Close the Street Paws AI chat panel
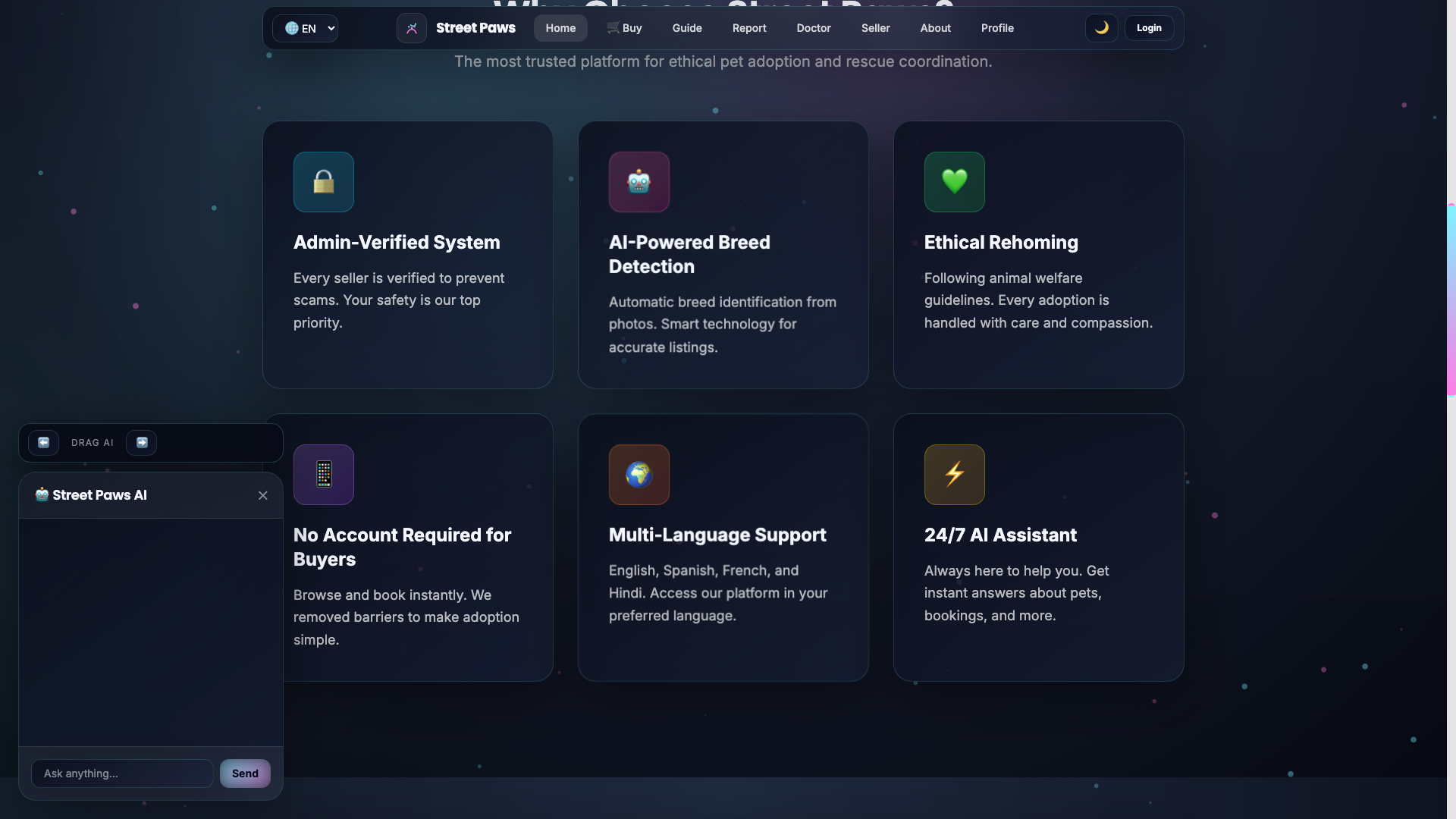This screenshot has width=1456, height=819. point(263,495)
